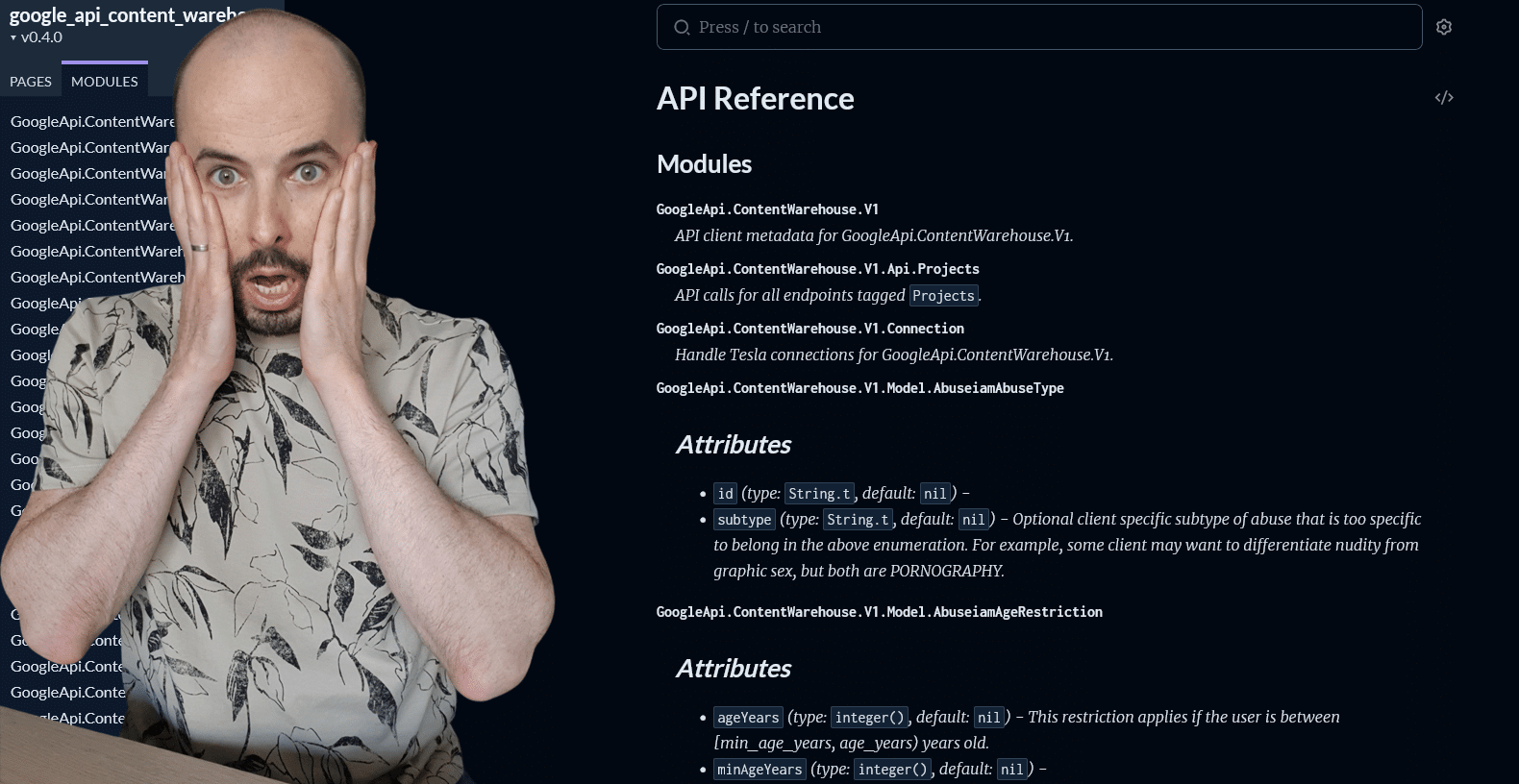Click the "API client metadata" description text
This screenshot has width=1519, height=784.
[874, 236]
